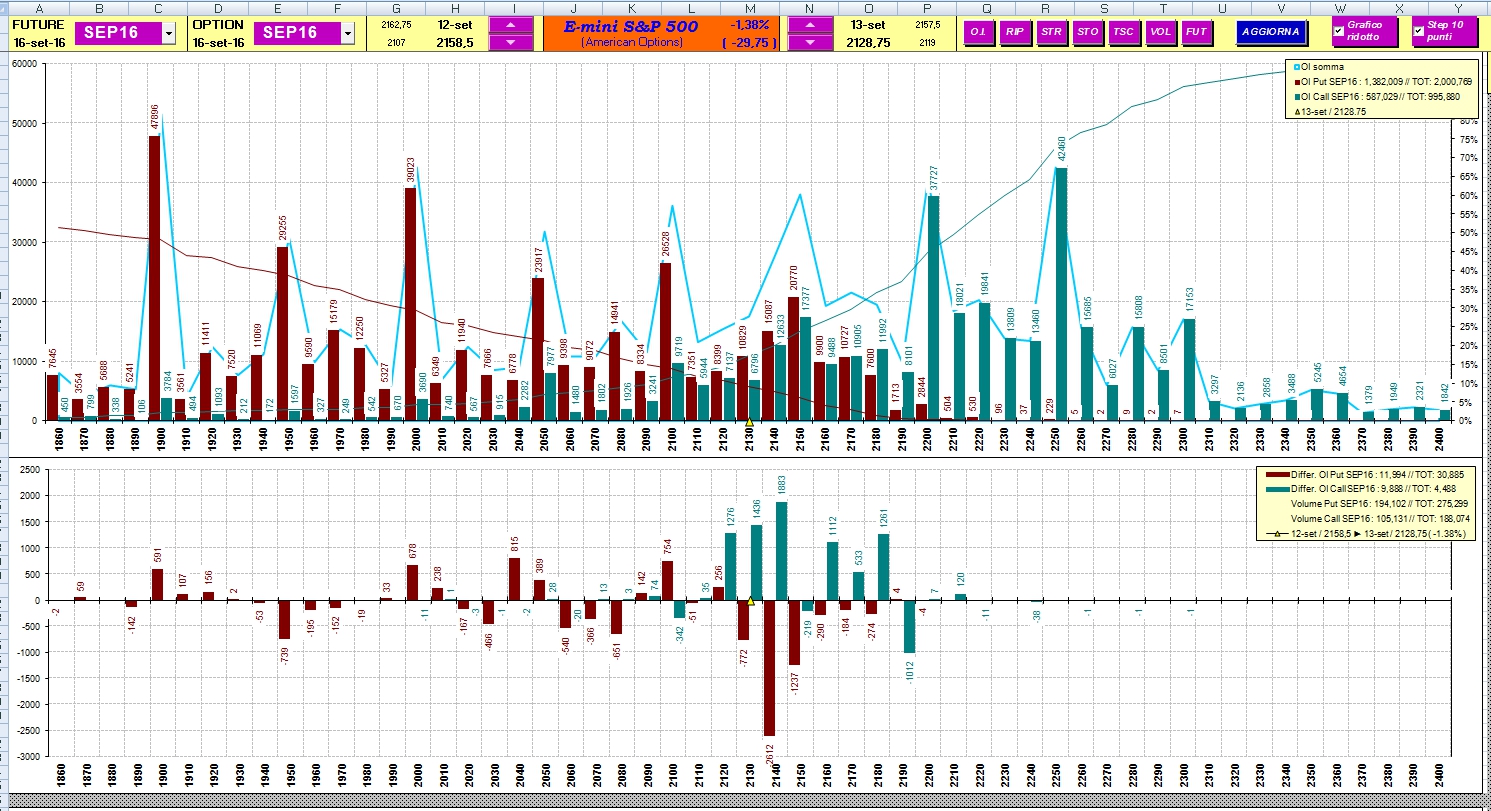Step the 12-set date up with the arrow
This screenshot has width=1491, height=811.
(x=511, y=26)
